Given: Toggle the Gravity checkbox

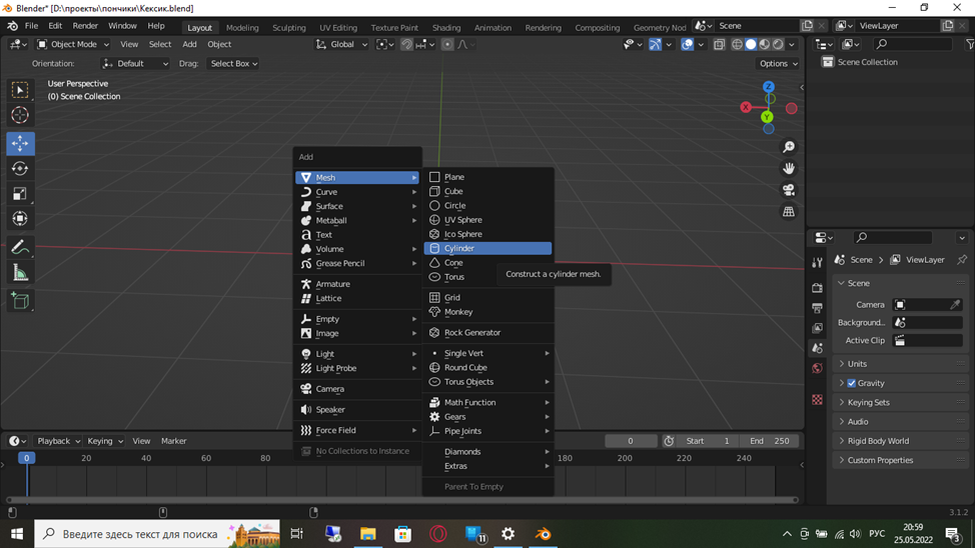Looking at the screenshot, I should pos(851,383).
